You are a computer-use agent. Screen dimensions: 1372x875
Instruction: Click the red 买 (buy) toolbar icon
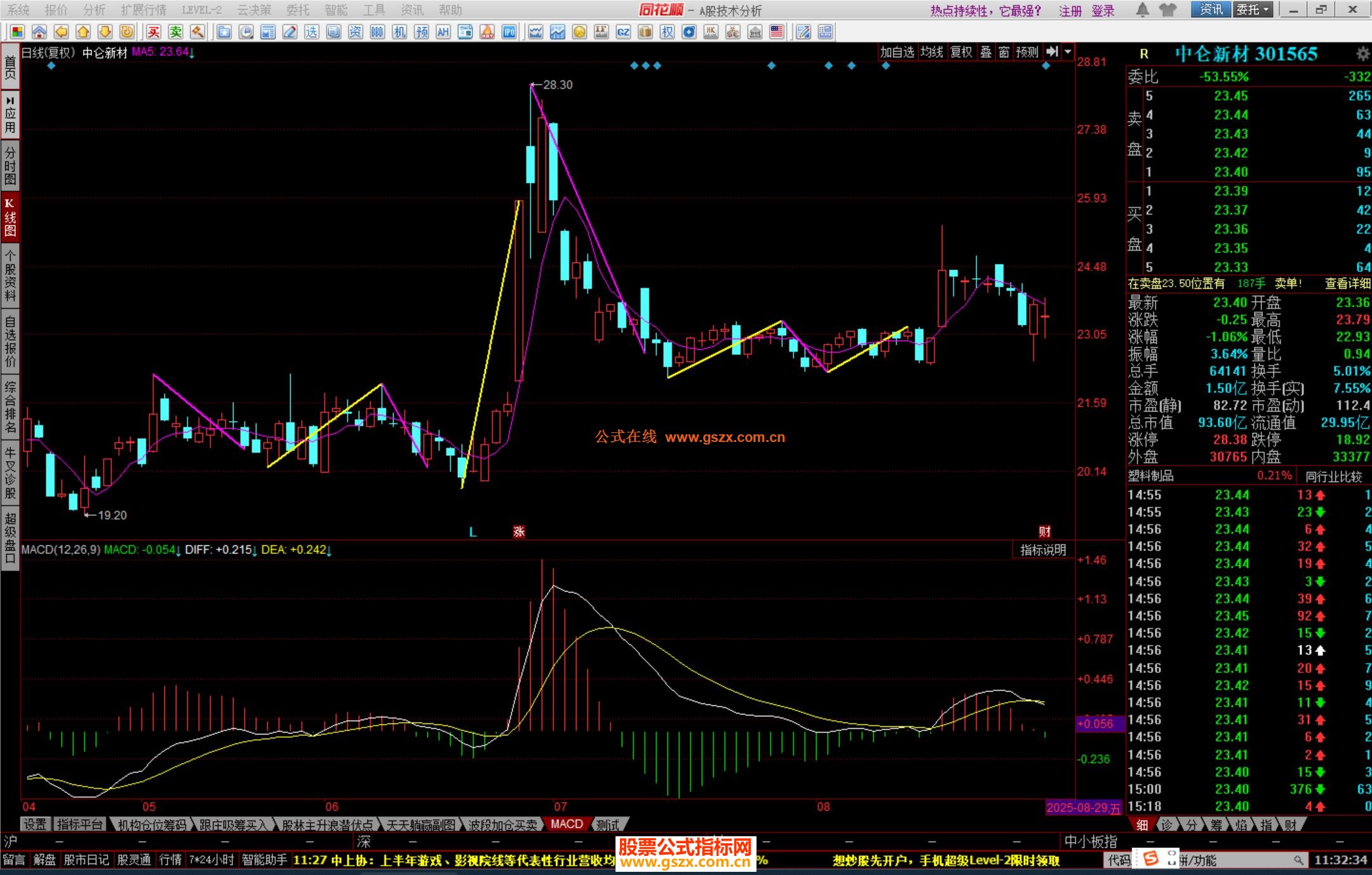153,32
